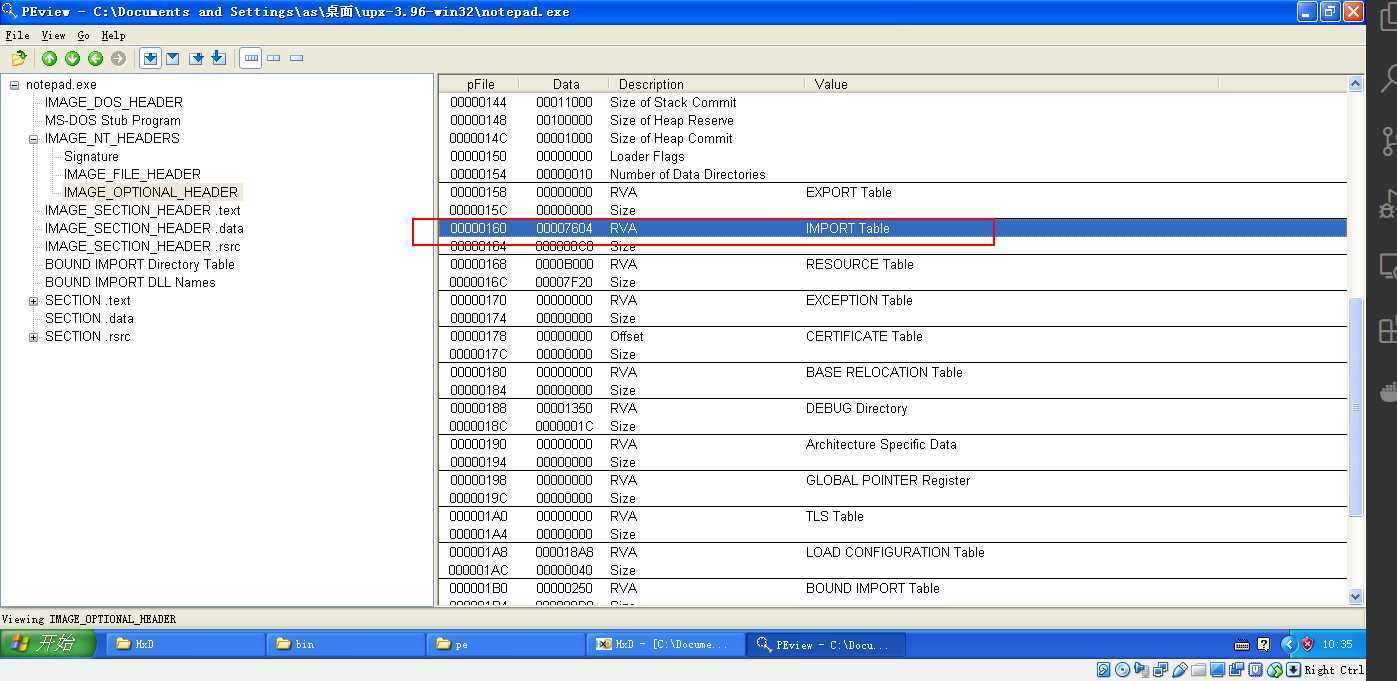The width and height of the screenshot is (1397, 681).
Task: Open the Windows Start button
Action: (48, 644)
